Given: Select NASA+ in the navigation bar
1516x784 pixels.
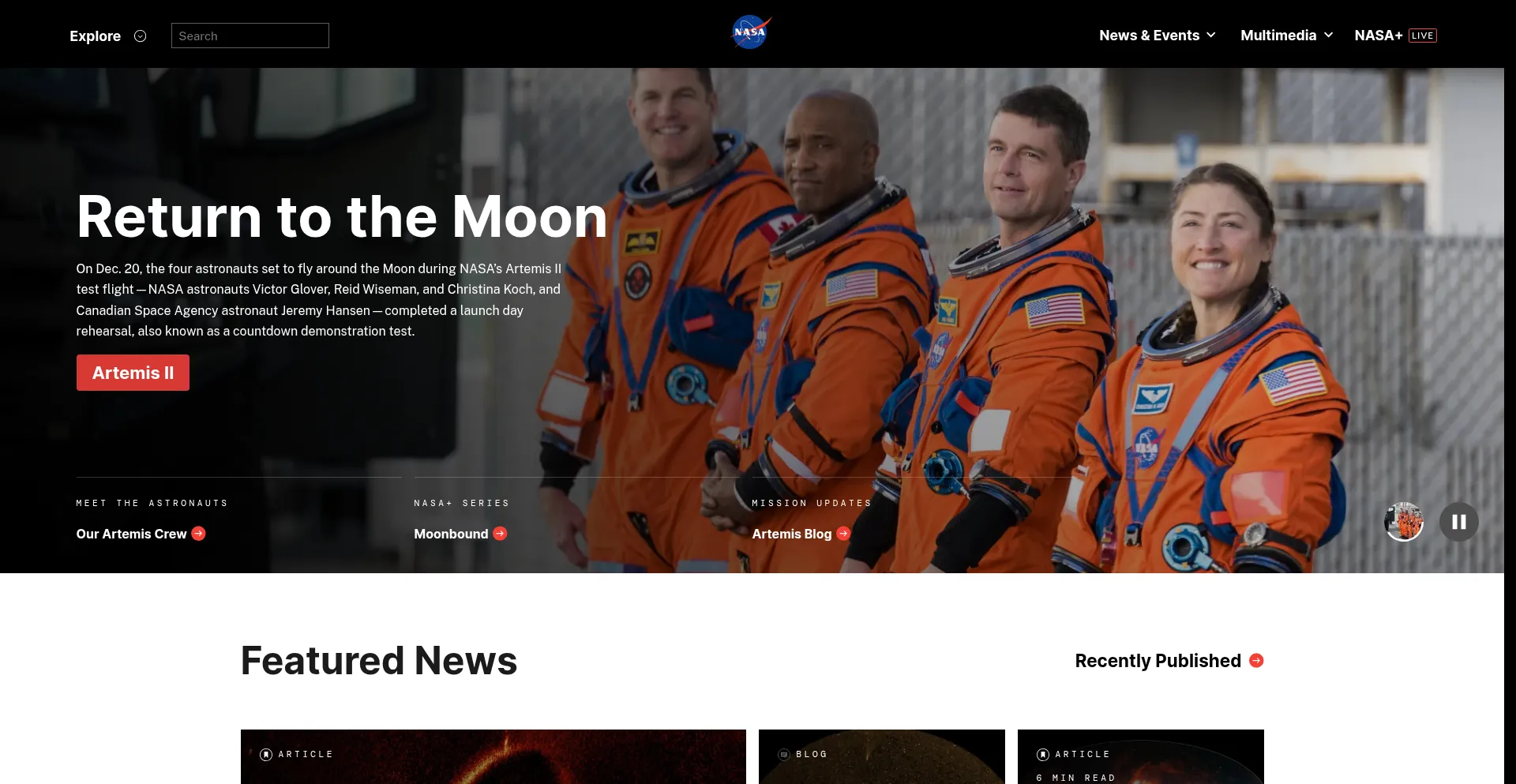Looking at the screenshot, I should pos(1379,35).
